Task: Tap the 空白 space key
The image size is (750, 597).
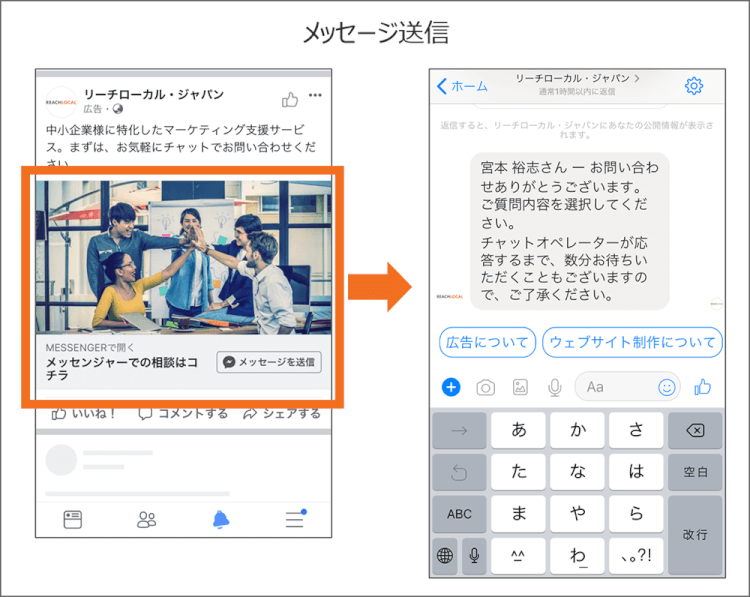Action: point(695,472)
